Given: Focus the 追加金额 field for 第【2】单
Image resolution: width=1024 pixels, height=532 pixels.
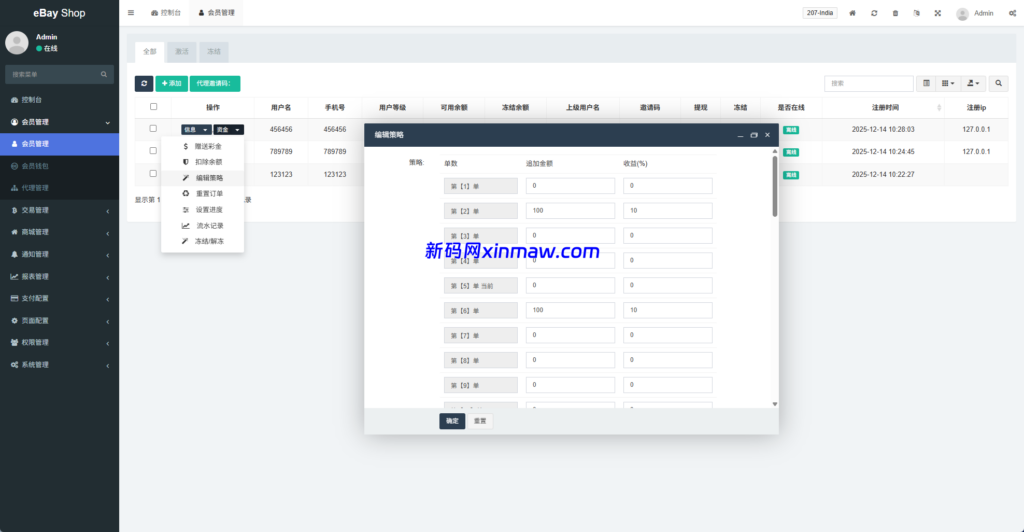Looking at the screenshot, I should point(570,211).
